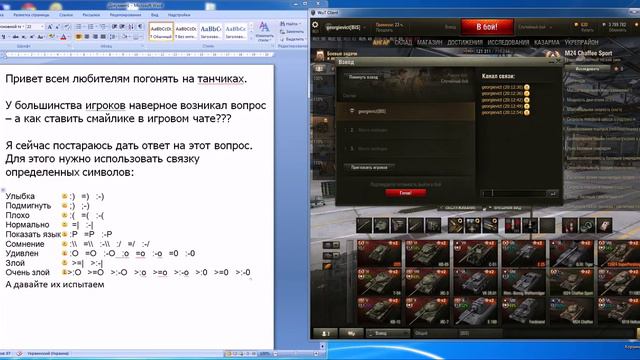This screenshot has height=360, width=640.
Task: Apply multilevel list in Word
Action: (x=103, y=27)
